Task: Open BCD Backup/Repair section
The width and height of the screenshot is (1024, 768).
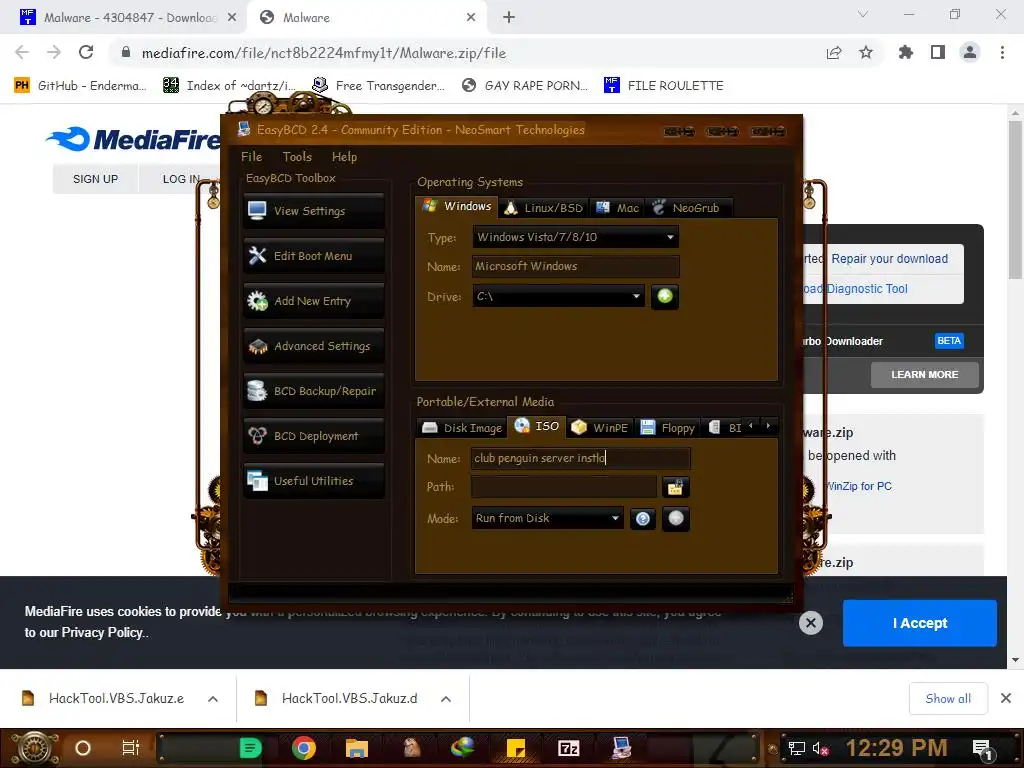Action: (314, 391)
